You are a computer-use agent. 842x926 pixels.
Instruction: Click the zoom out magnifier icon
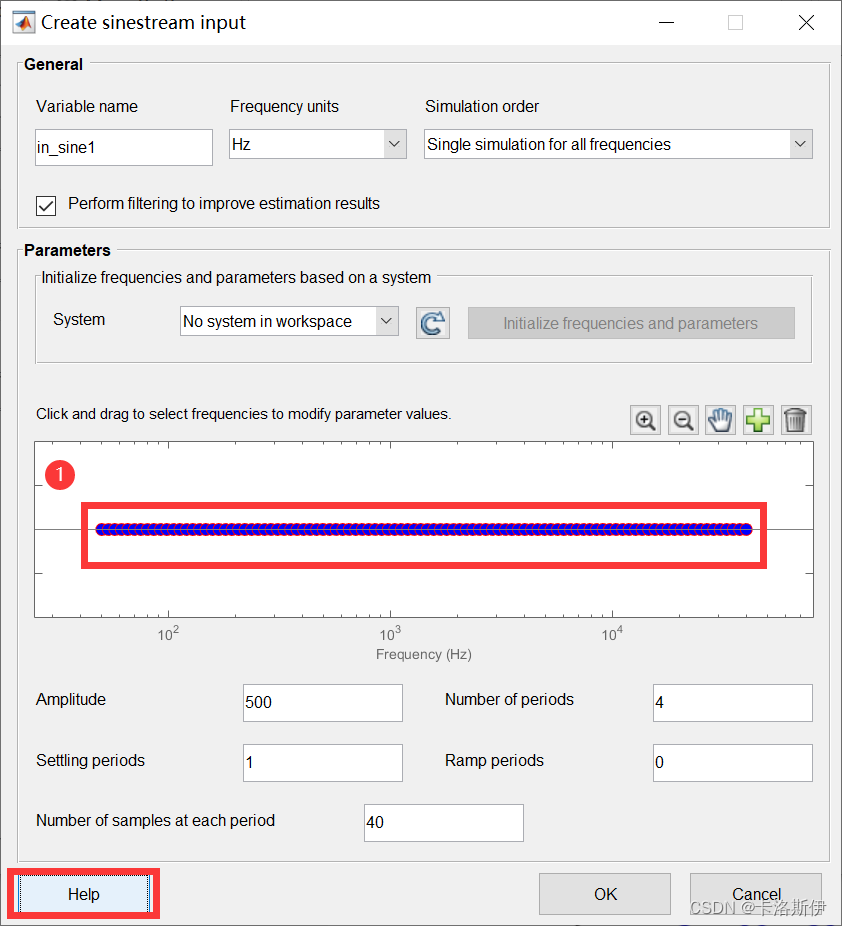tap(683, 420)
